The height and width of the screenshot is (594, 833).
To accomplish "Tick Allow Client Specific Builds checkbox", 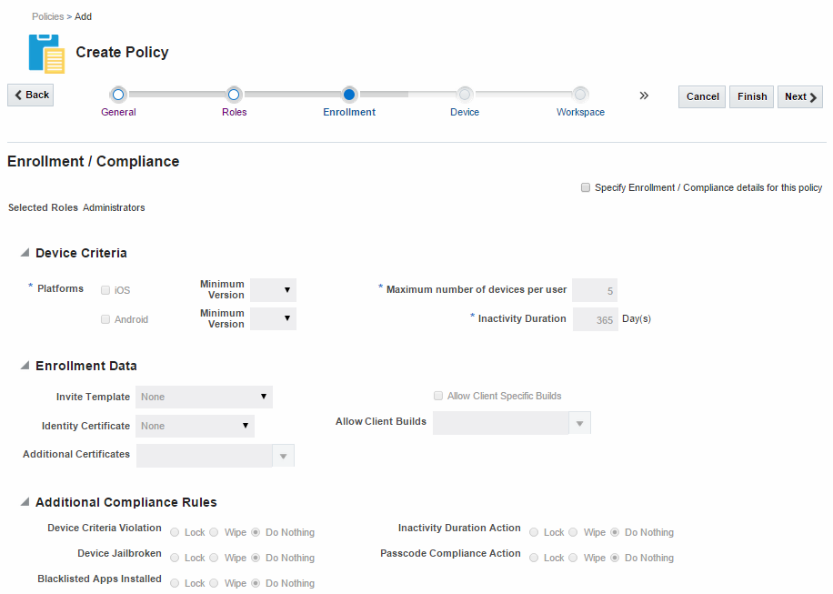I will pos(438,396).
